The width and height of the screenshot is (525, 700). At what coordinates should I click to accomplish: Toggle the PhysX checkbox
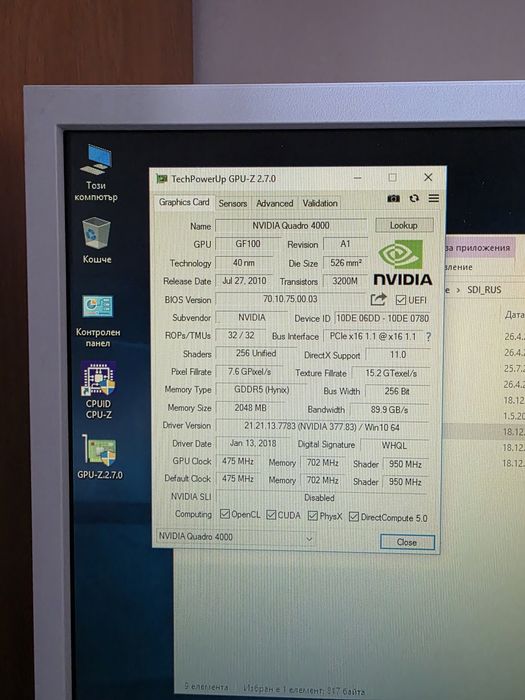312,516
